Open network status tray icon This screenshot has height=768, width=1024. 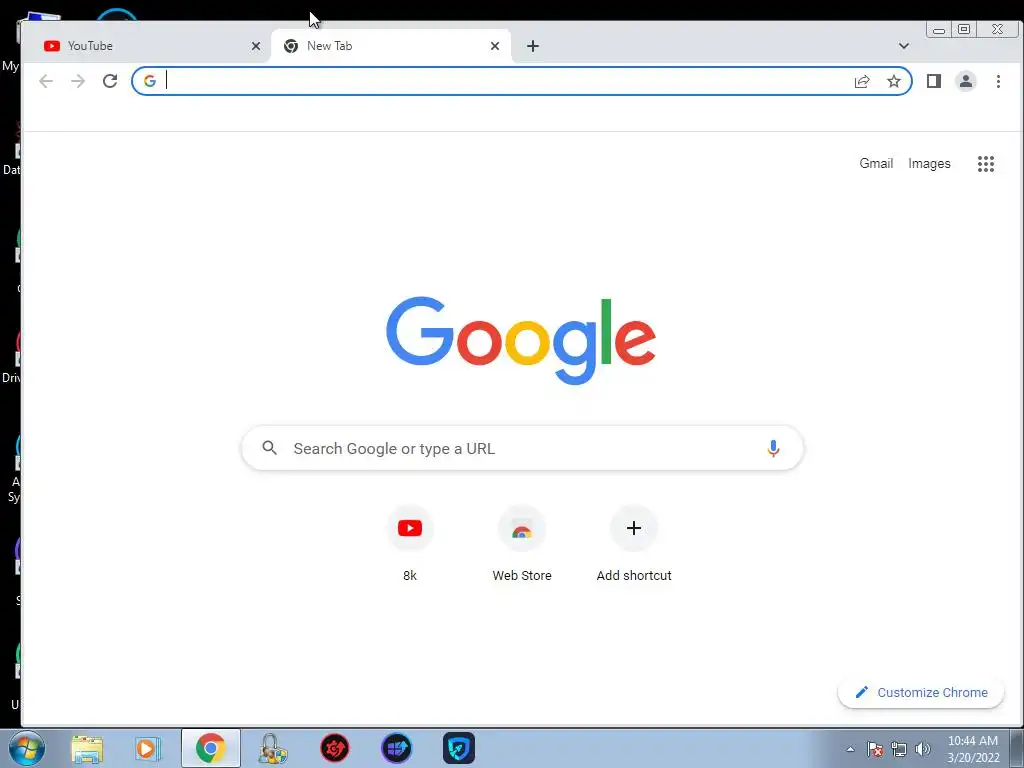point(899,749)
